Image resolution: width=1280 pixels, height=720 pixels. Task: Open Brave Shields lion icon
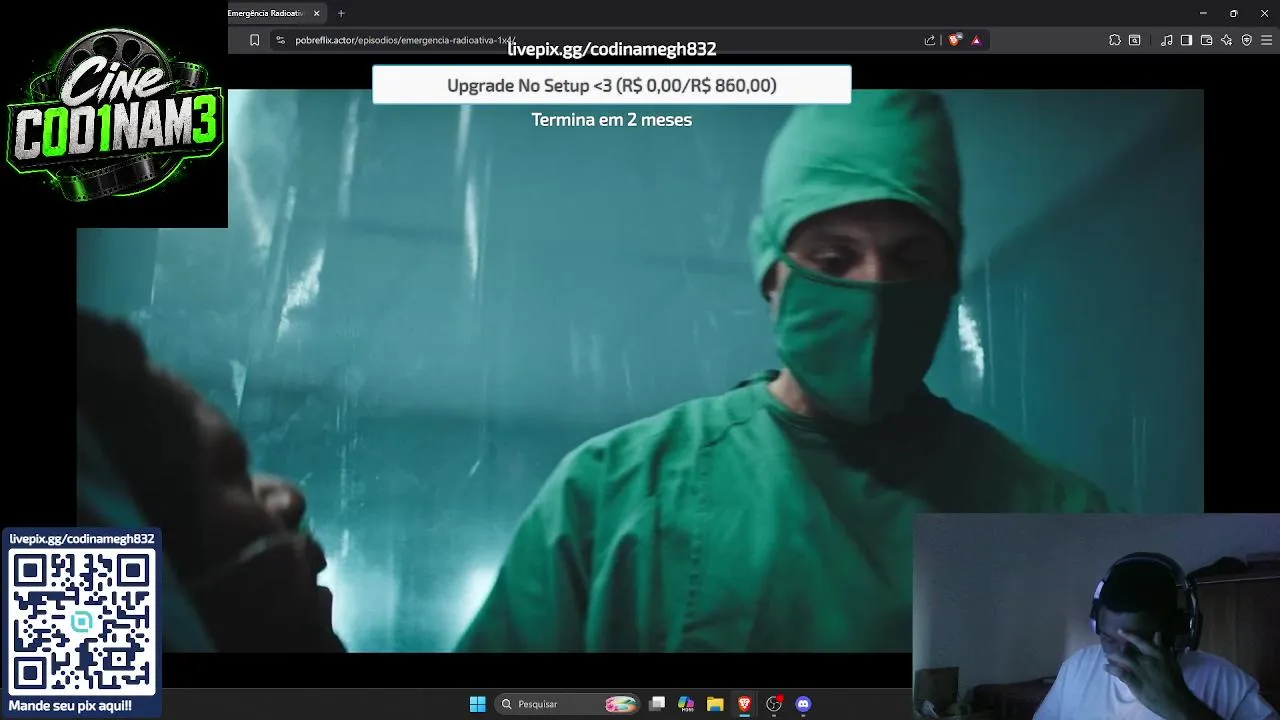[955, 40]
